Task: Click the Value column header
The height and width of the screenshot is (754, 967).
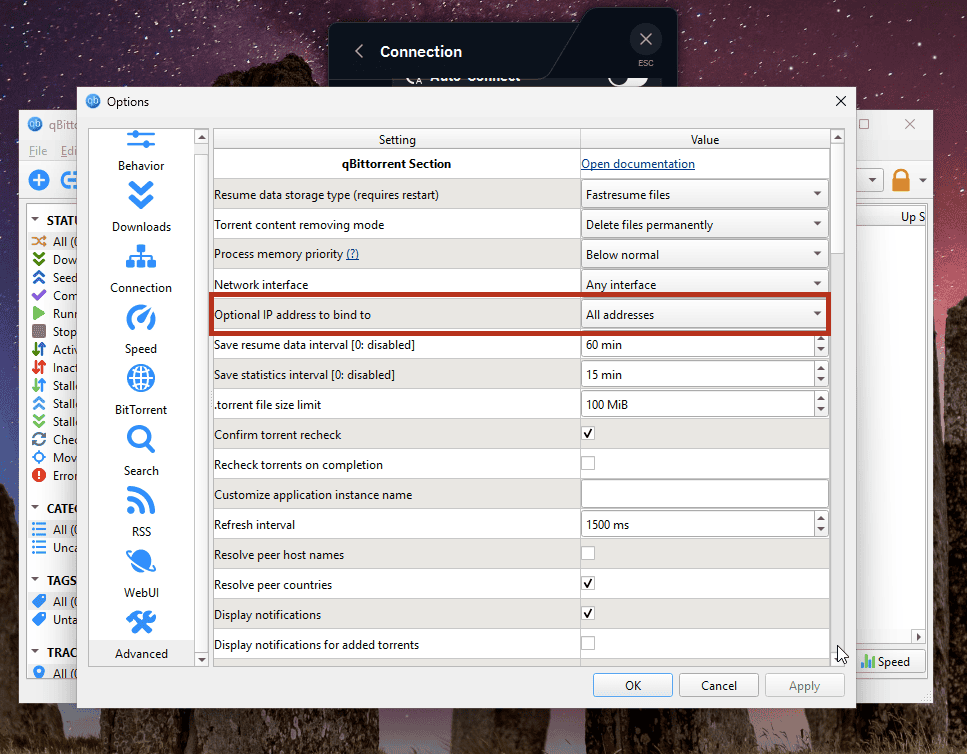Action: (x=704, y=139)
